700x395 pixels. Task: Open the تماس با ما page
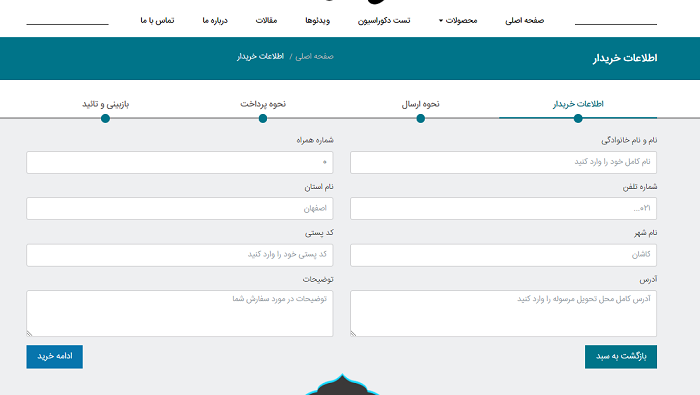(x=157, y=21)
